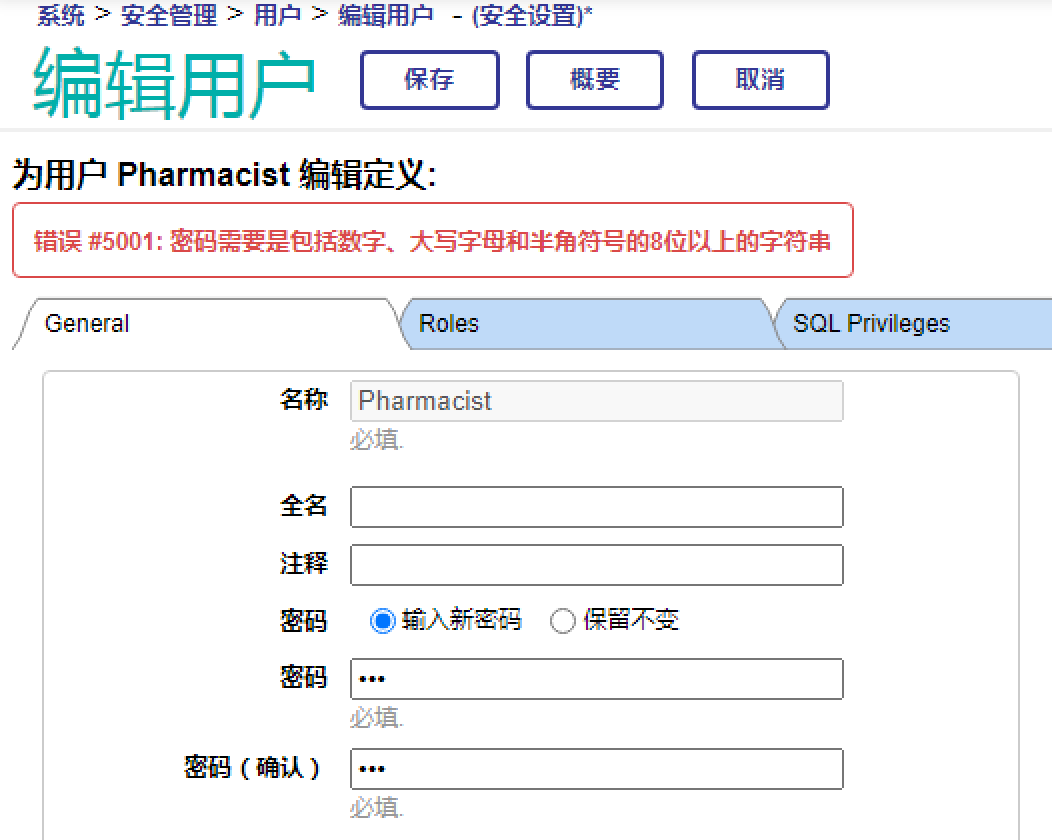Click the large 编辑用户 page title
Image resolution: width=1052 pixels, height=840 pixels.
pyautogui.click(x=175, y=82)
